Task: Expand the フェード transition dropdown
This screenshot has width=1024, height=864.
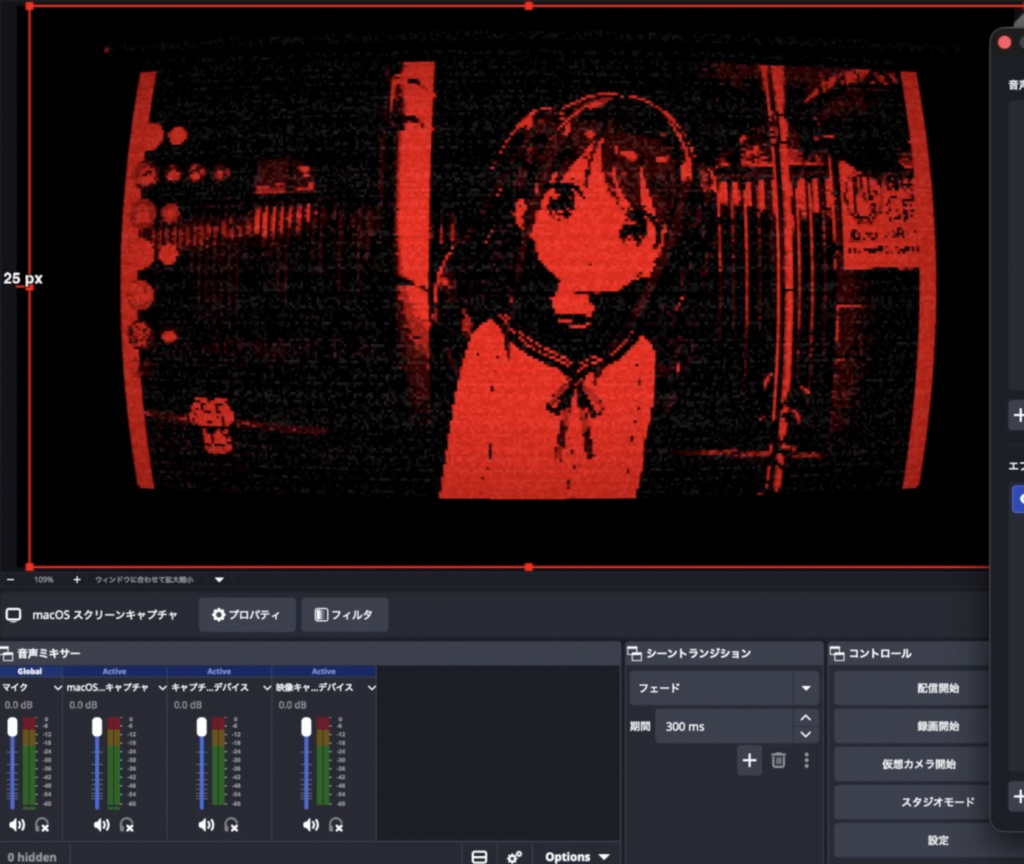Action: pos(806,688)
